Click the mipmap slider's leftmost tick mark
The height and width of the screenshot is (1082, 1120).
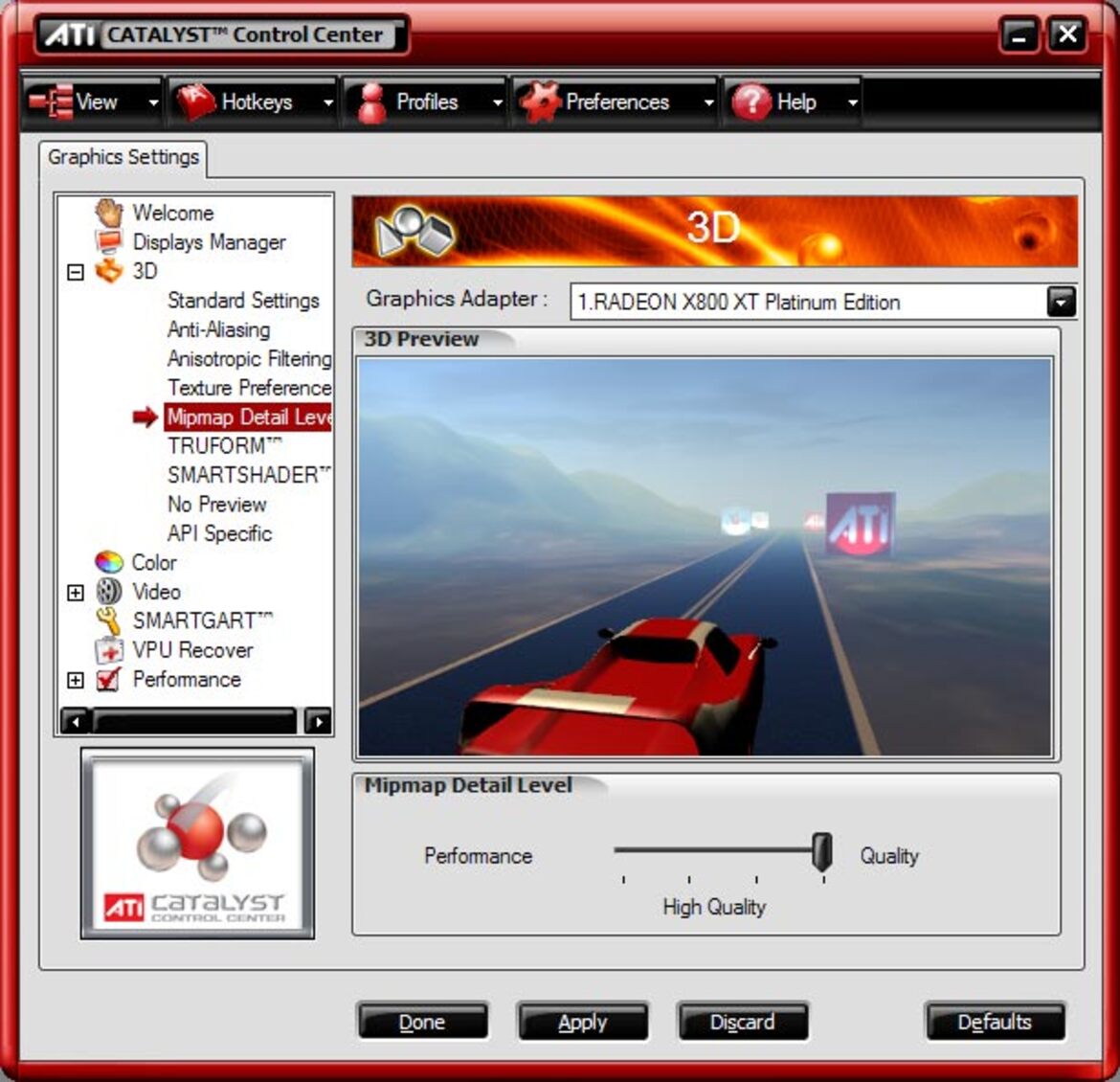click(x=623, y=879)
